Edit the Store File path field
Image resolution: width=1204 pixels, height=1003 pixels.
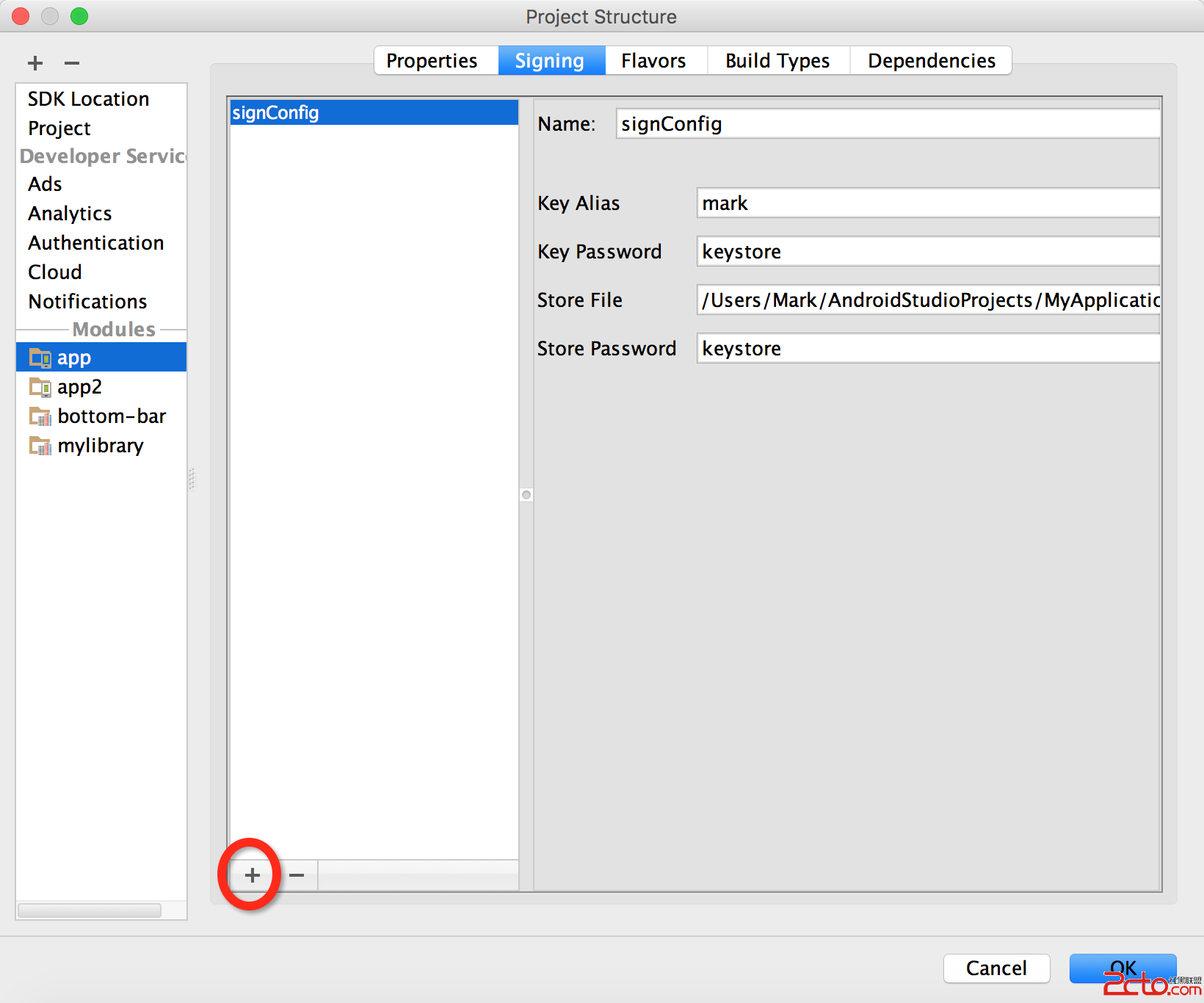pyautogui.click(x=928, y=300)
